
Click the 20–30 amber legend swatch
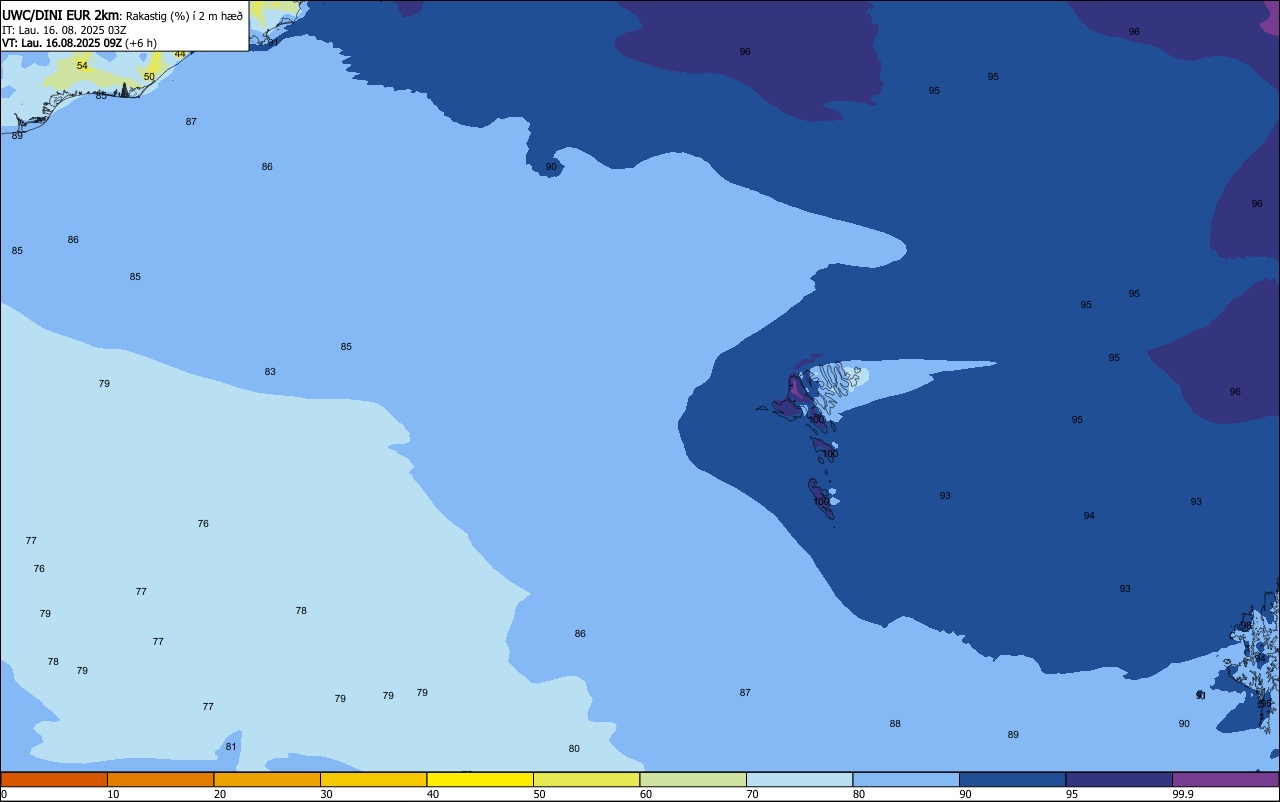tap(267, 779)
